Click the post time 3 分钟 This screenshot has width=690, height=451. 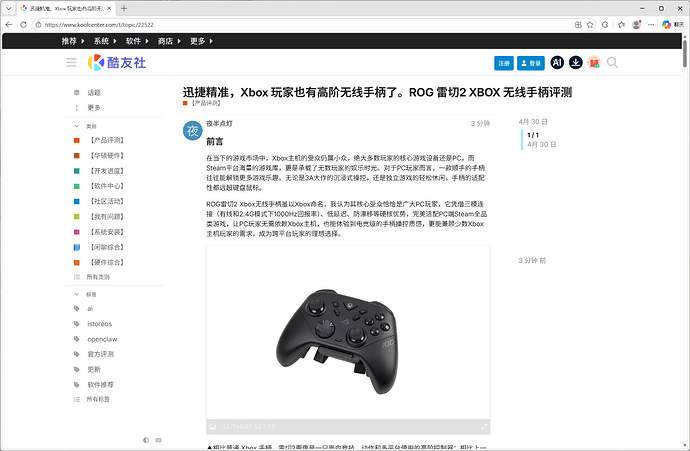(480, 124)
